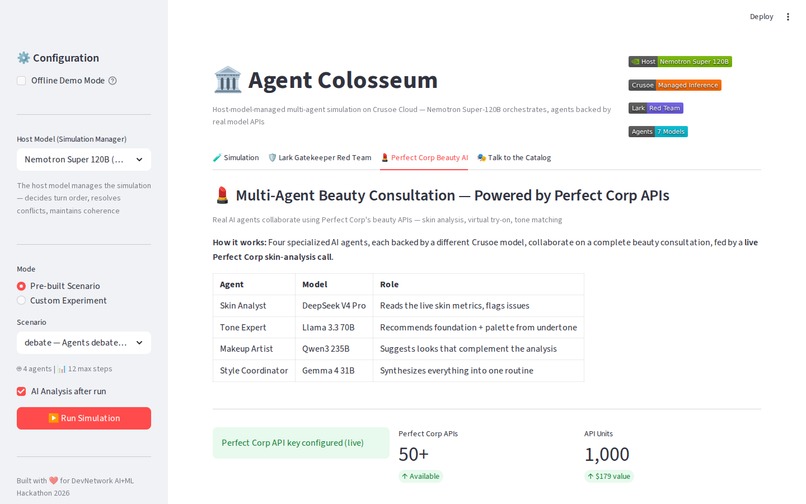806x504 pixels.
Task: Open the Host Model dropdown
Action: point(84,159)
